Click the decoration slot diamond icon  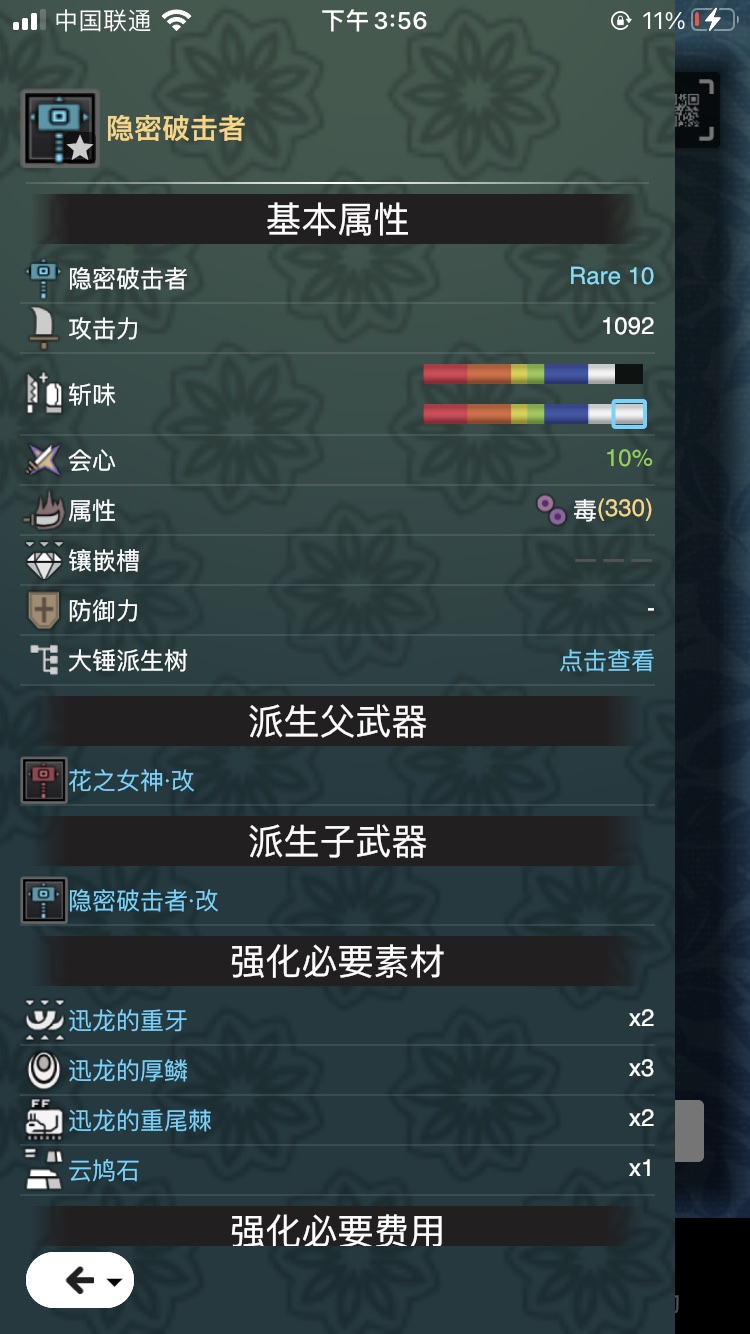coord(43,561)
